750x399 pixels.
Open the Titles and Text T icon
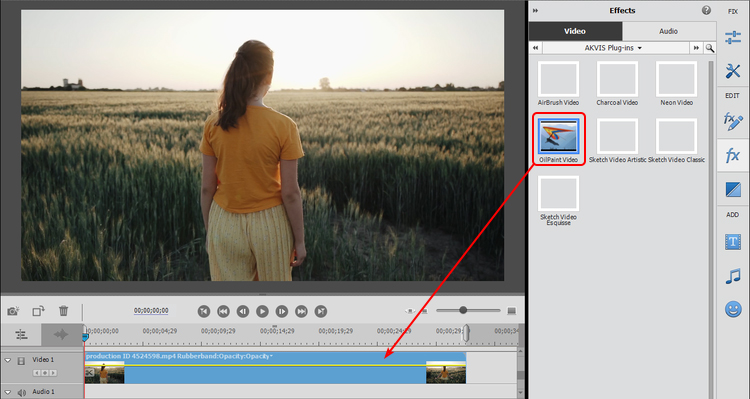(732, 242)
